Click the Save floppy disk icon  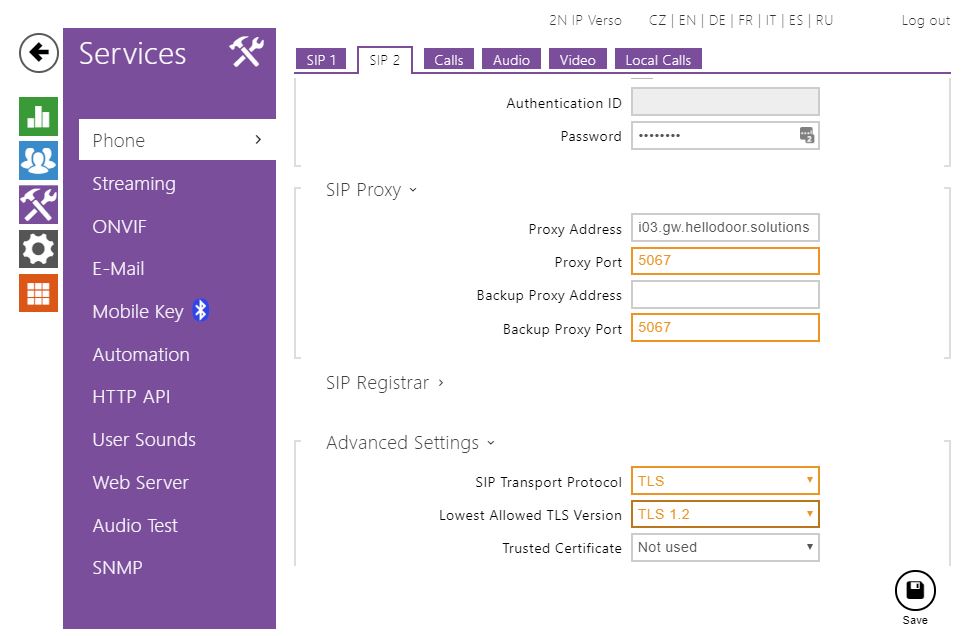914,591
